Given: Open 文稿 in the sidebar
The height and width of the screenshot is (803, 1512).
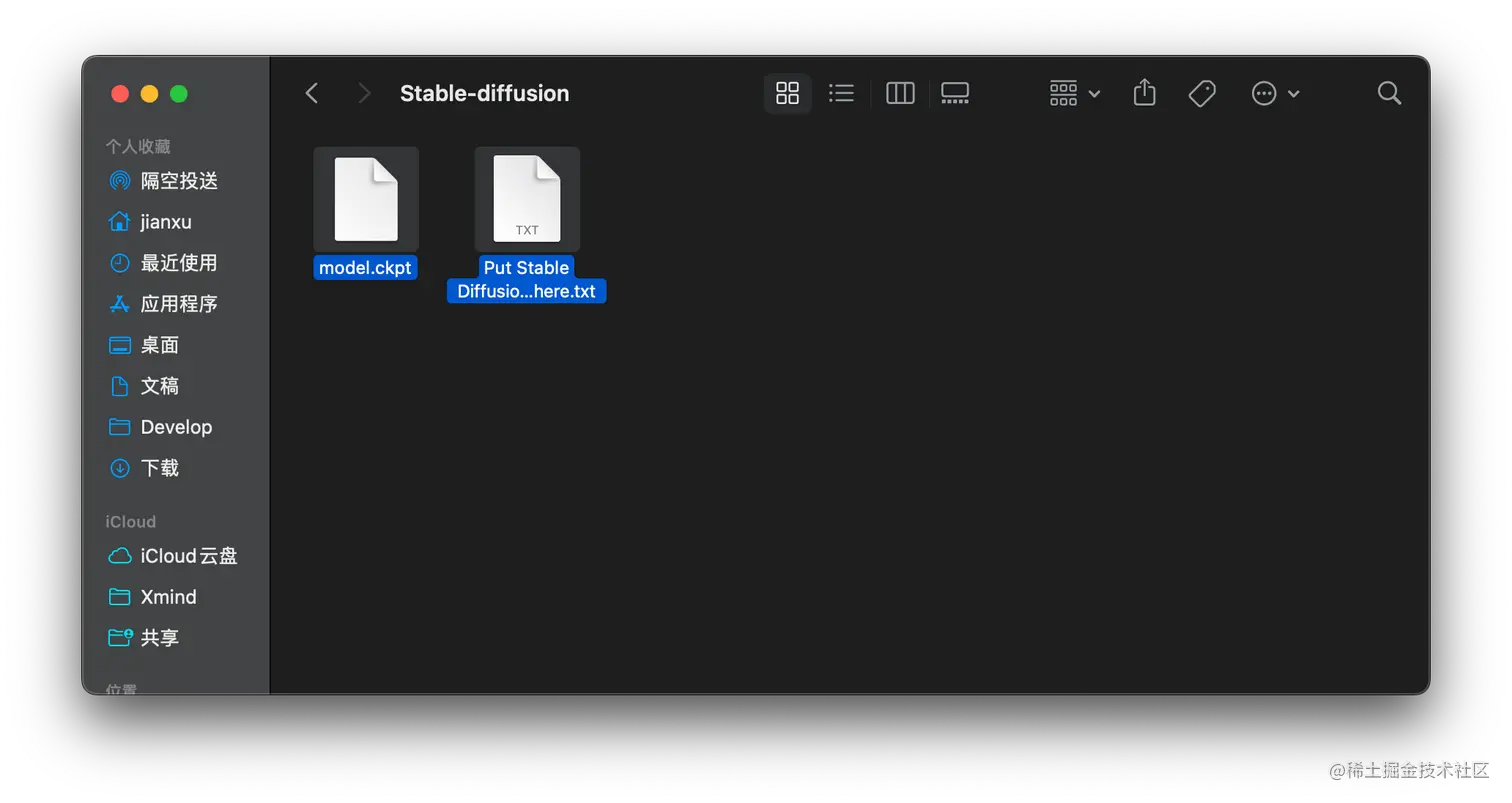Looking at the screenshot, I should [x=160, y=386].
